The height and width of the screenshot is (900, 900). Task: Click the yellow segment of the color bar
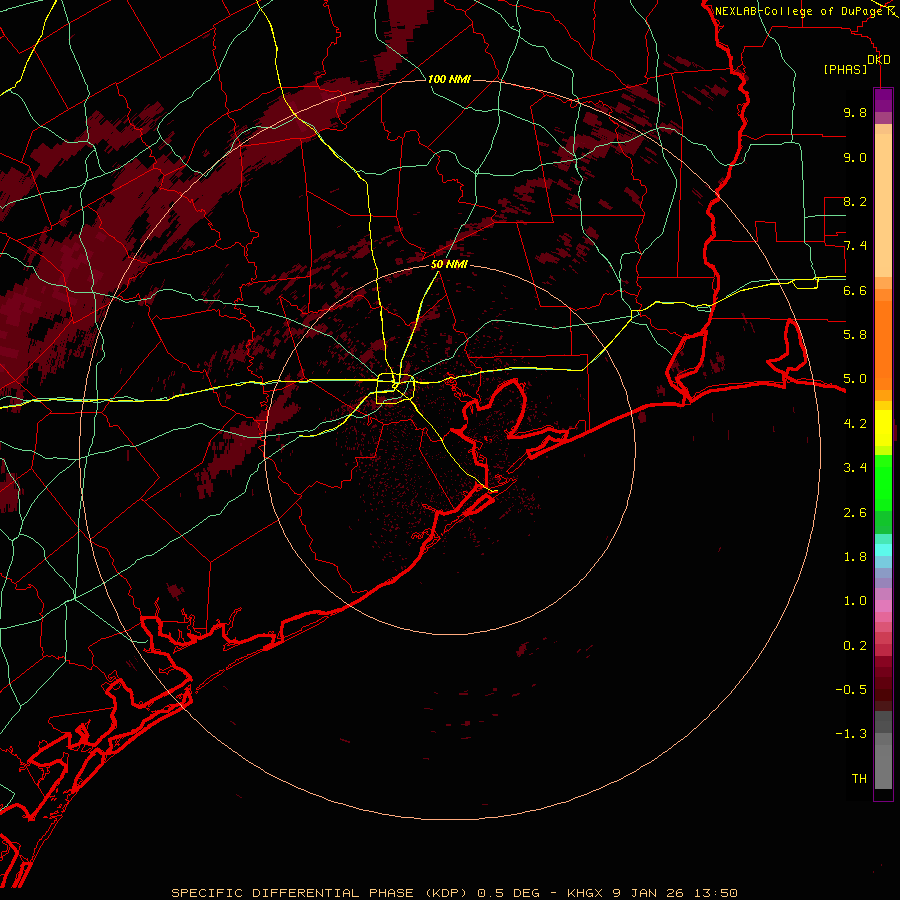[x=883, y=428]
